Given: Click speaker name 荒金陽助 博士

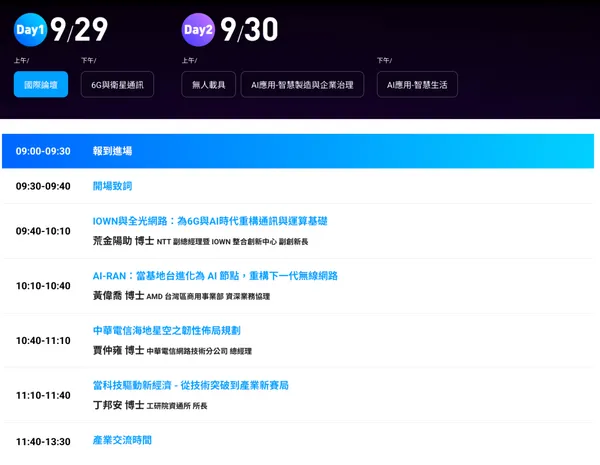Looking at the screenshot, I should click(123, 241).
